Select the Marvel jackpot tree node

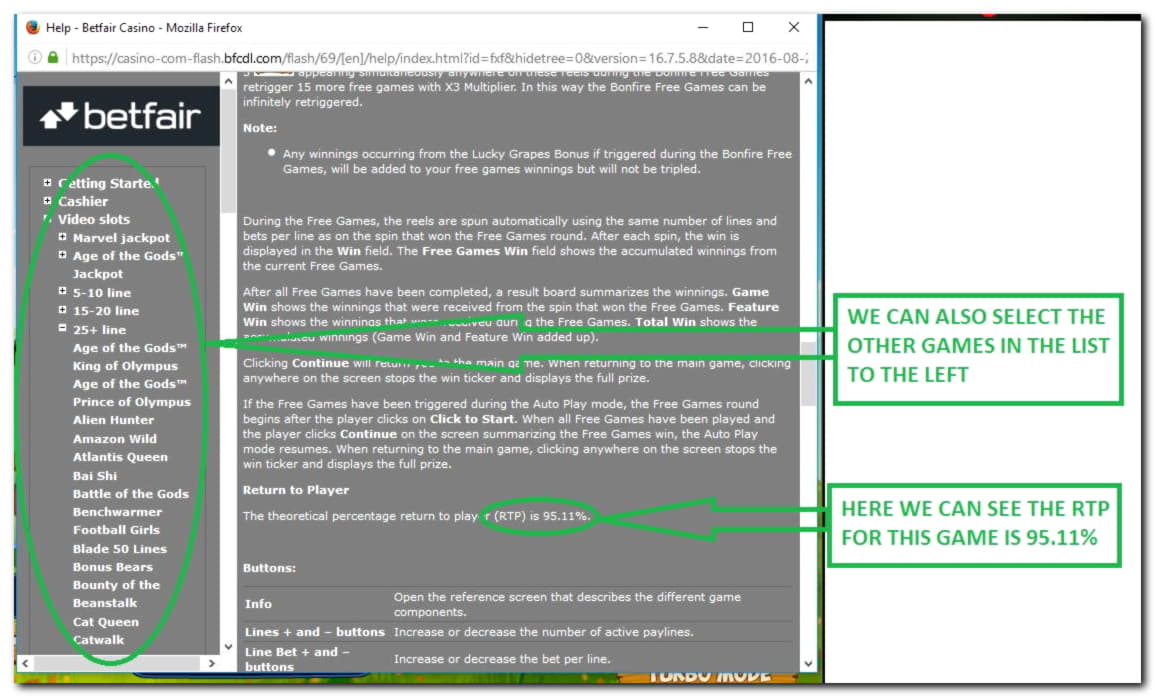[122, 238]
